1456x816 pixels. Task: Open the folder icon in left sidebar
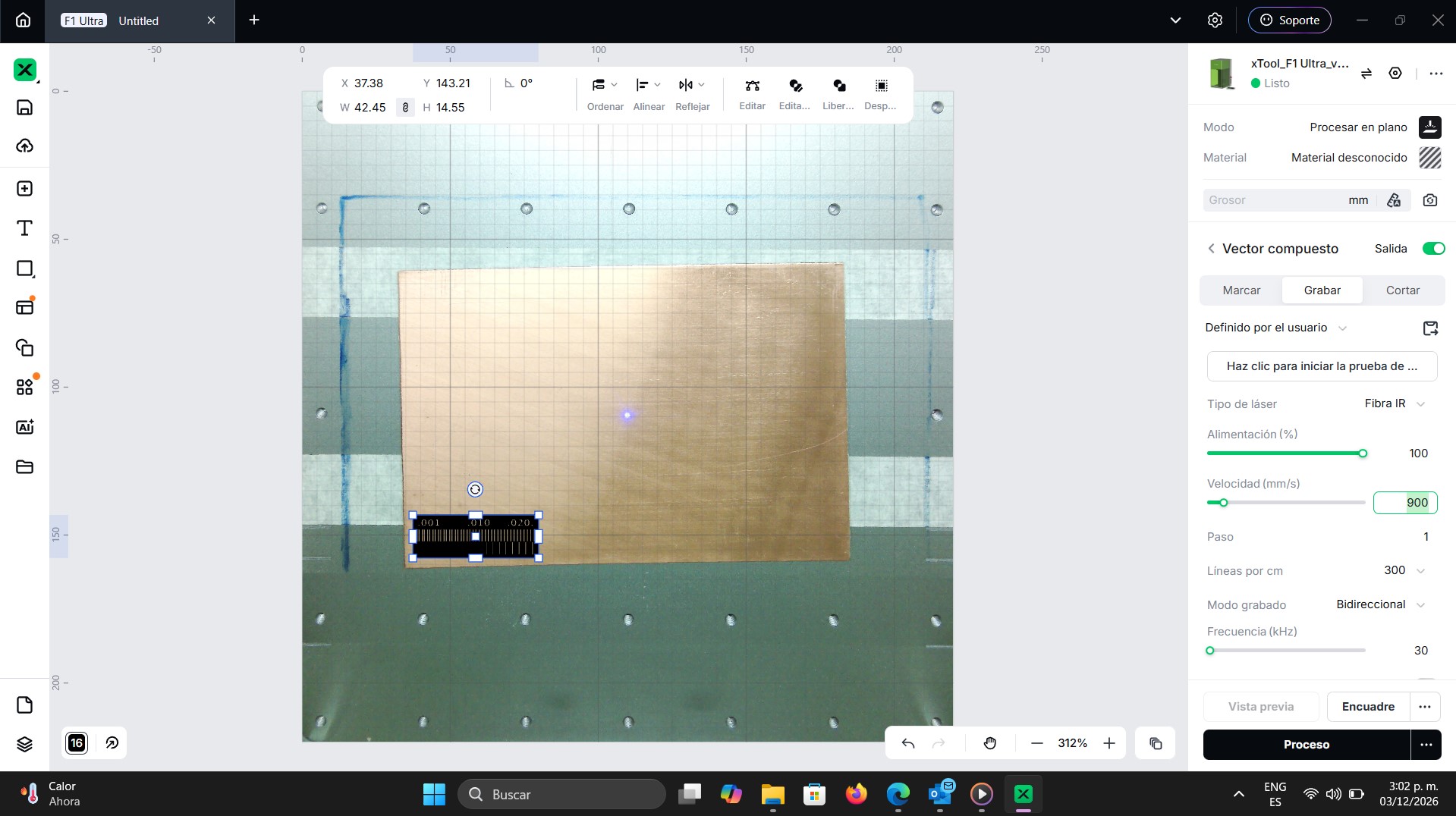point(24,466)
